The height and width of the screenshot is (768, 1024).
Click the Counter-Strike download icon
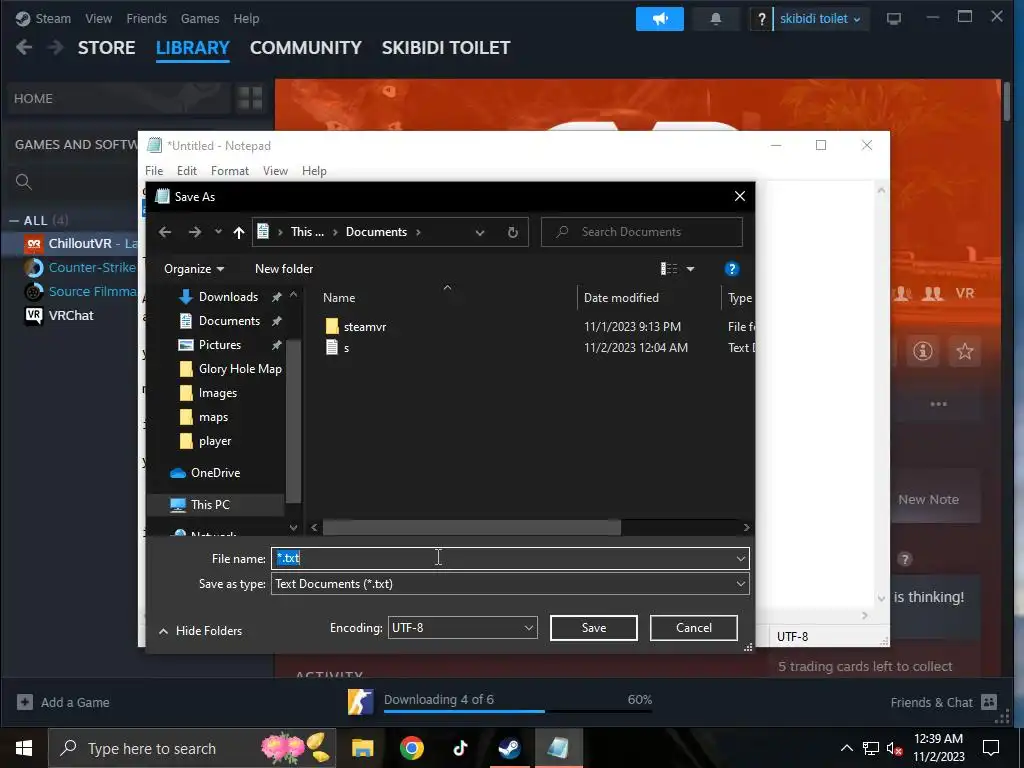[360, 702]
